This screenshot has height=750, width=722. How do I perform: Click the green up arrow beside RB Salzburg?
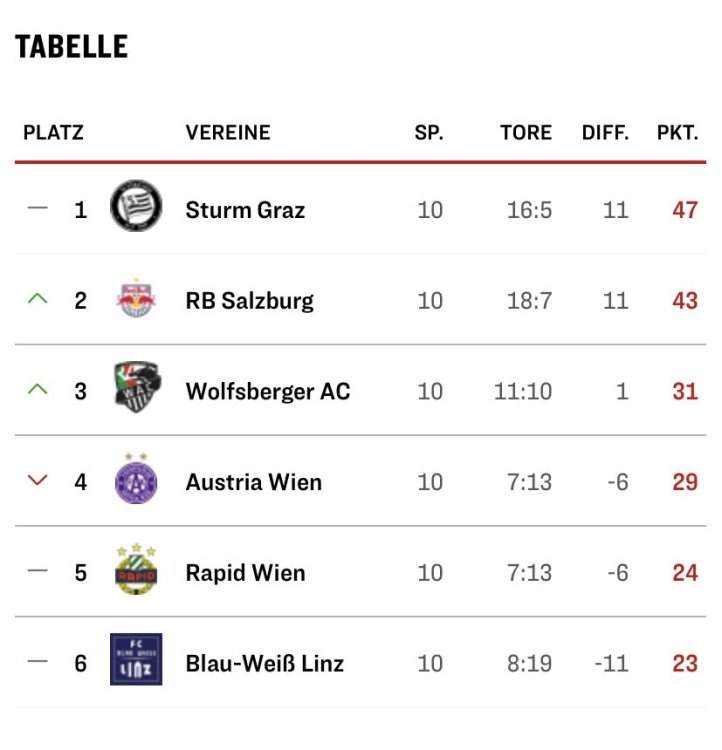tap(38, 299)
